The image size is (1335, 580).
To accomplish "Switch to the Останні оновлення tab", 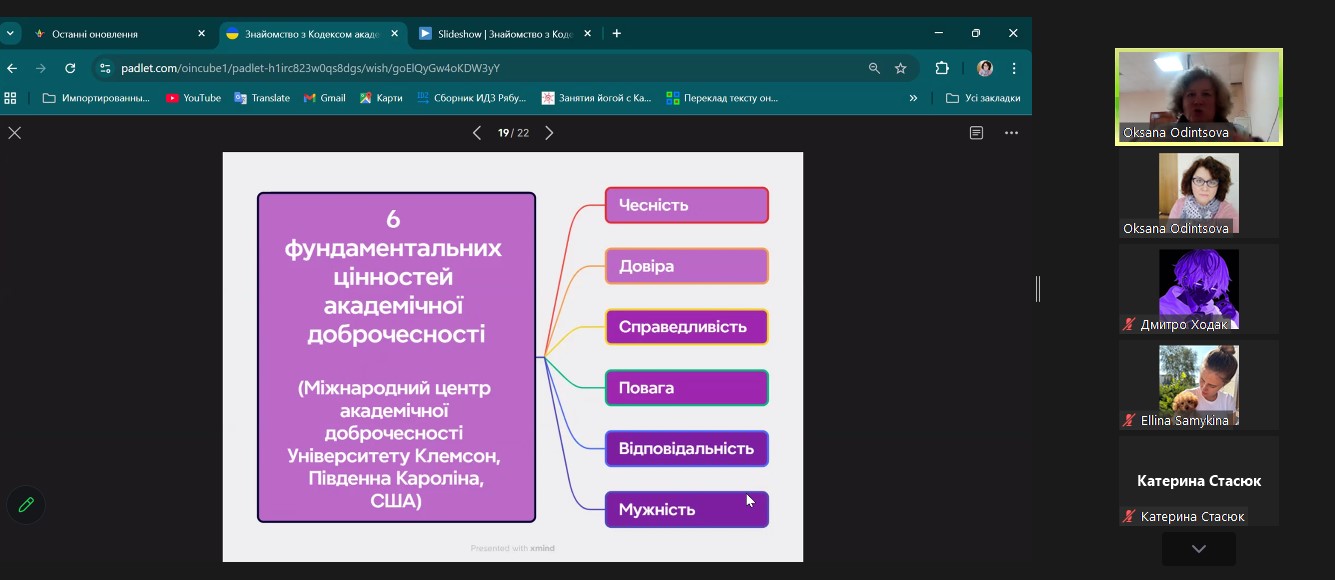I will click(x=110, y=34).
